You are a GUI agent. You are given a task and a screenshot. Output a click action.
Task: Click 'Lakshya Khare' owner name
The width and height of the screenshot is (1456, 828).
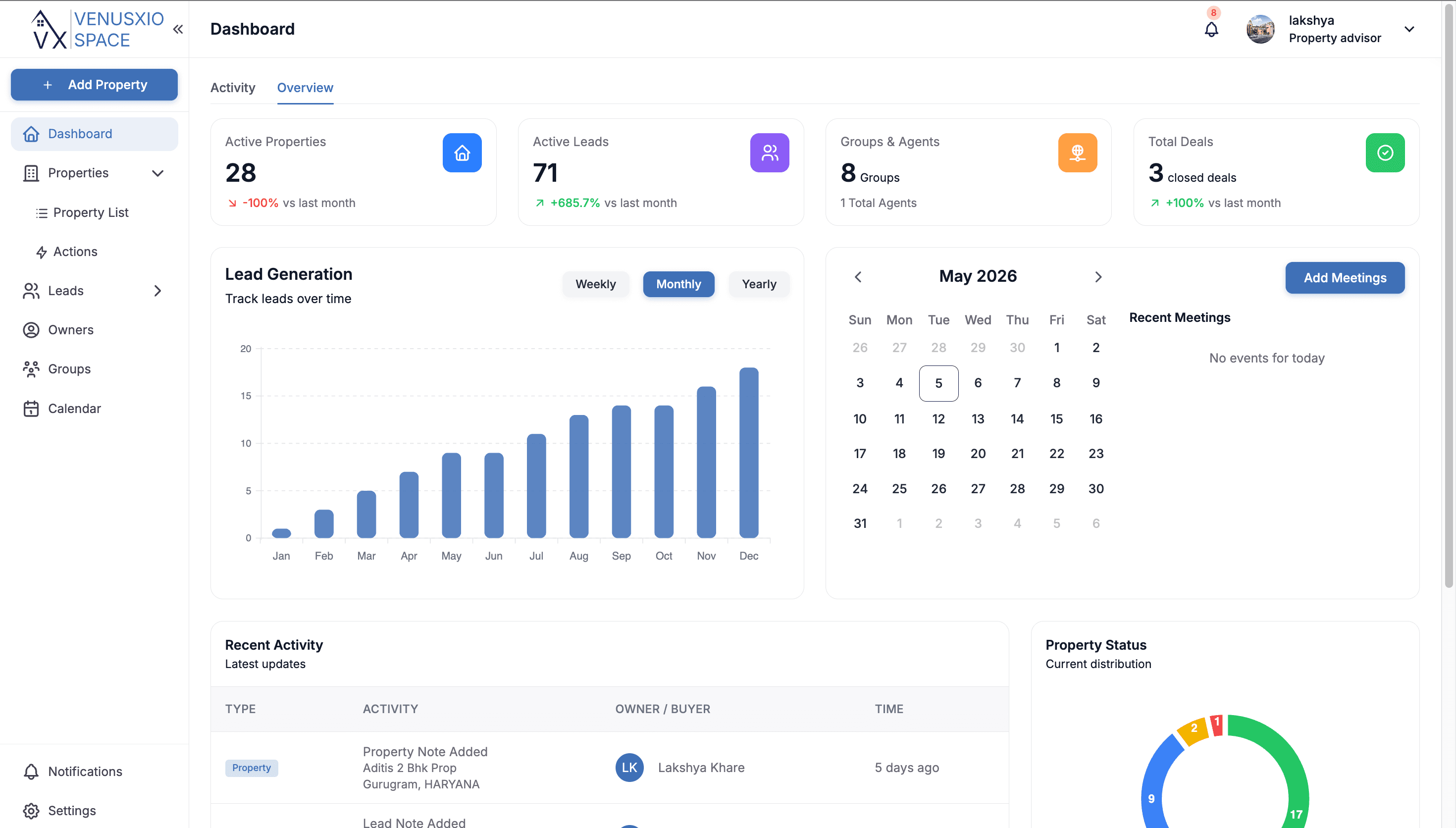701,768
